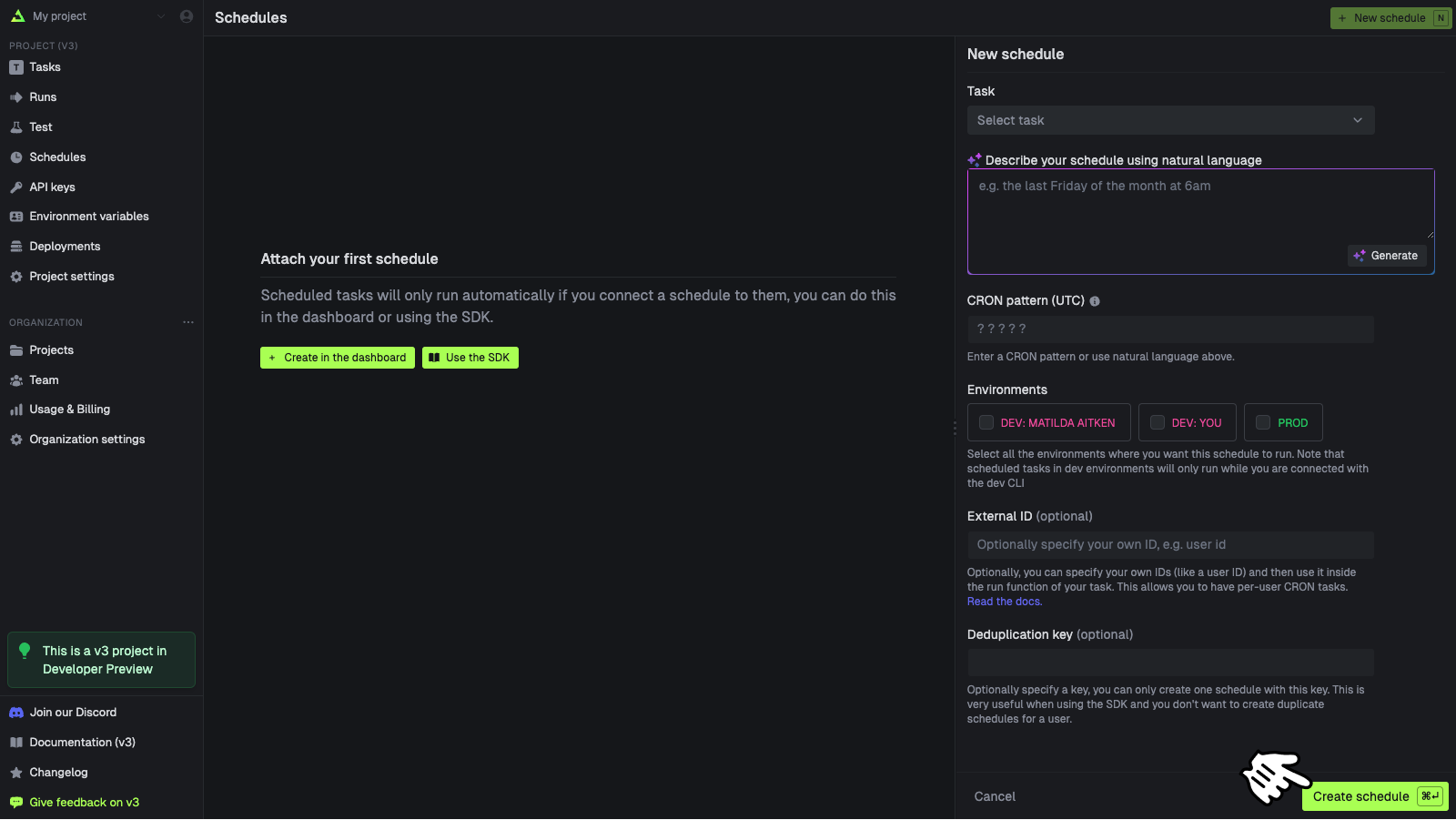Open Usage & Billing
1456x820 pixels.
pyautogui.click(x=69, y=409)
